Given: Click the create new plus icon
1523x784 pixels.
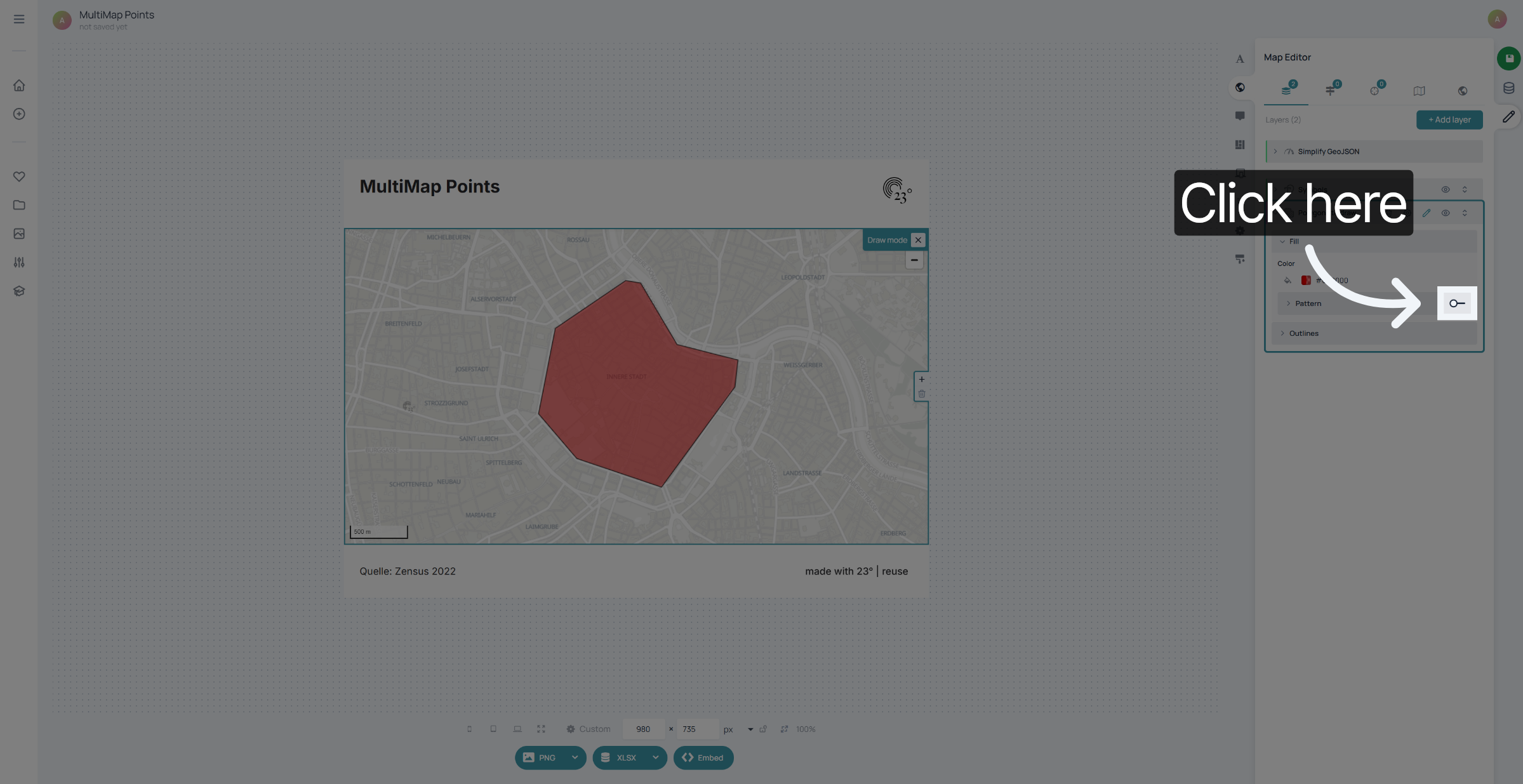Looking at the screenshot, I should (19, 114).
